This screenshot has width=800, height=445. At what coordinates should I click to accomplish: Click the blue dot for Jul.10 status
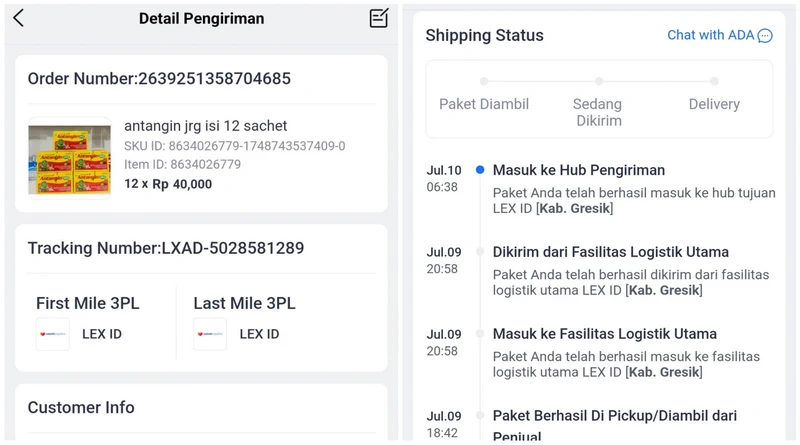(x=480, y=170)
